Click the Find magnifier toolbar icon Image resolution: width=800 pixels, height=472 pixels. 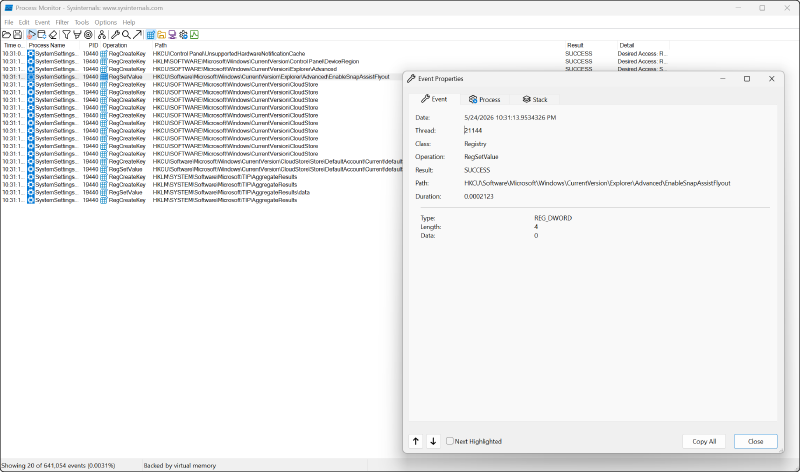click(126, 35)
